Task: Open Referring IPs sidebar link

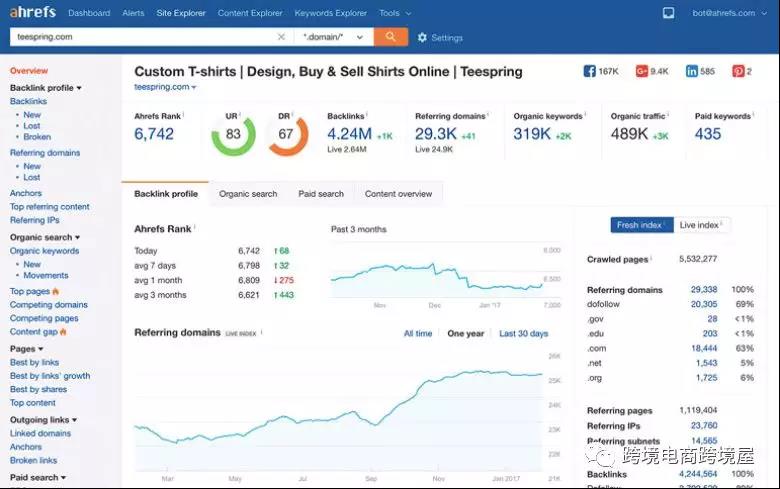Action: coord(34,220)
